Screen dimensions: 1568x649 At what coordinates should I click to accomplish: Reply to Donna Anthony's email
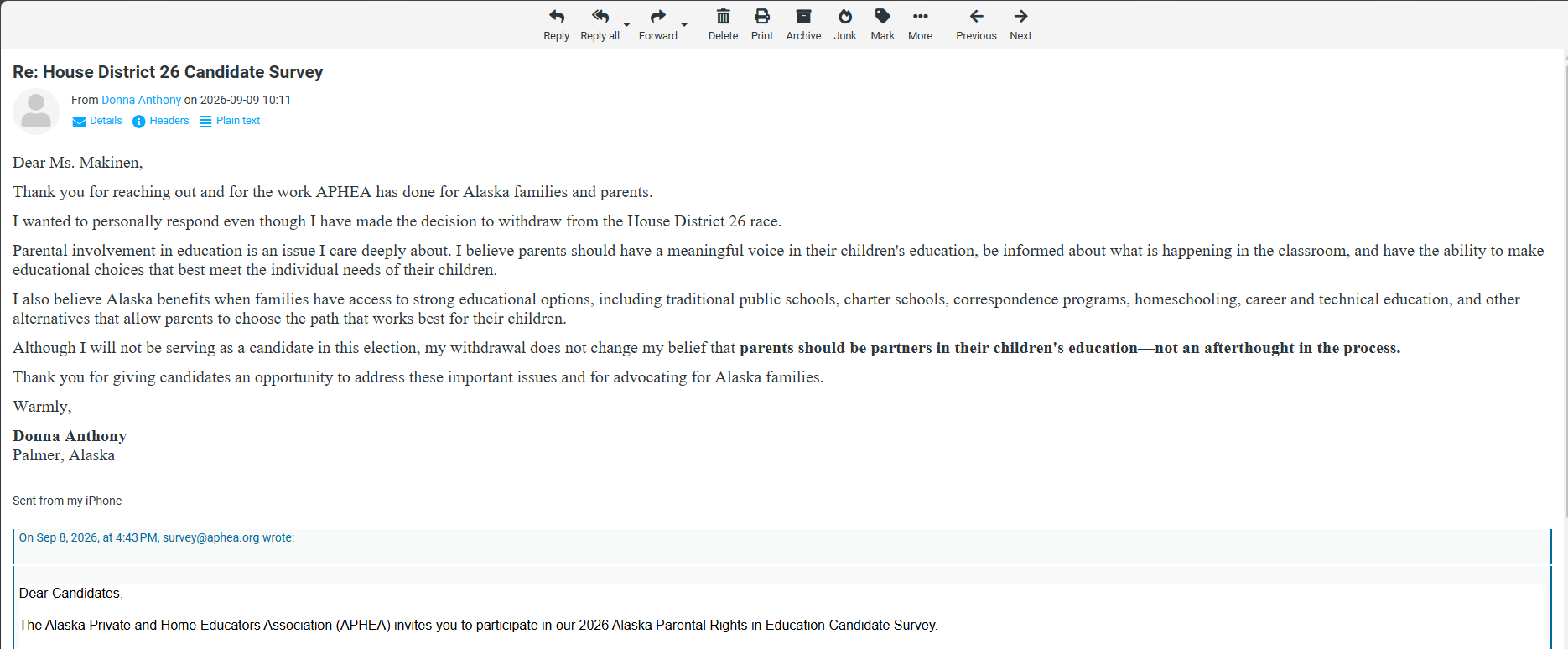[x=556, y=25]
